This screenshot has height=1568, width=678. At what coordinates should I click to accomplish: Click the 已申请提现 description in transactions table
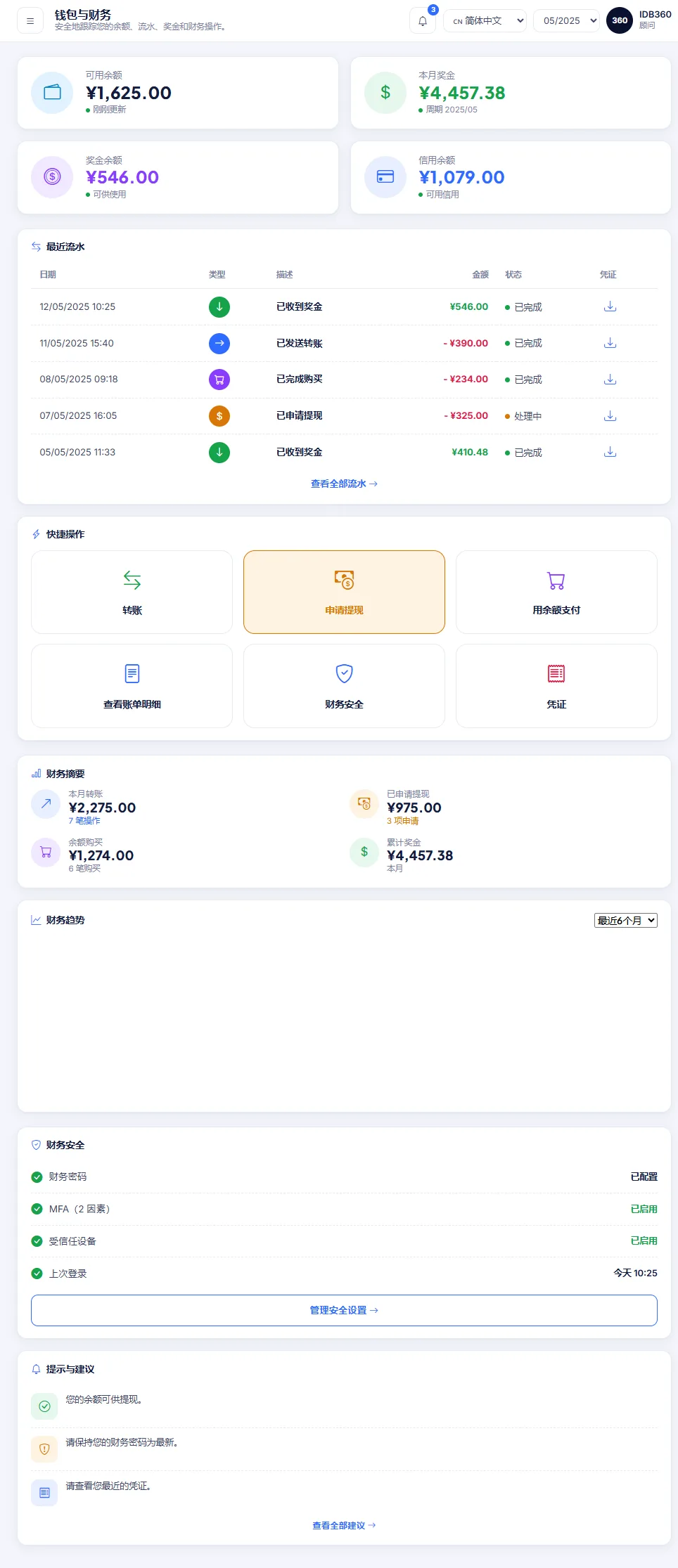coord(300,415)
